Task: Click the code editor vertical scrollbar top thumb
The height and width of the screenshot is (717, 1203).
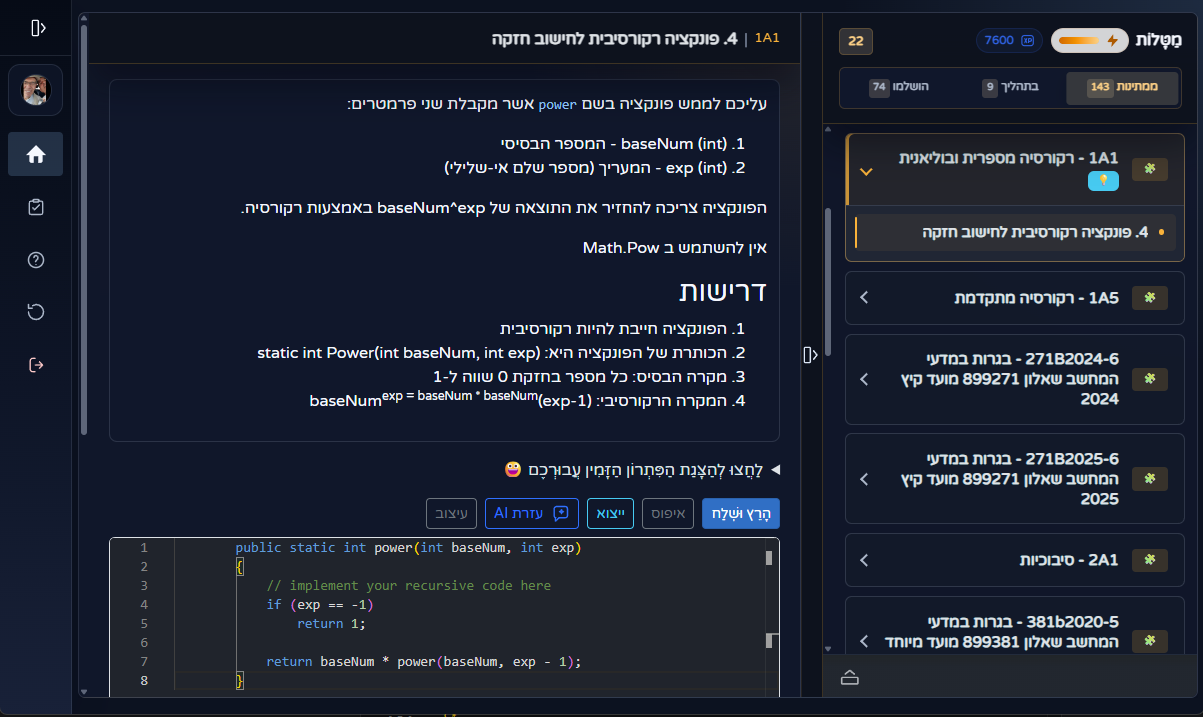Action: coord(769,558)
